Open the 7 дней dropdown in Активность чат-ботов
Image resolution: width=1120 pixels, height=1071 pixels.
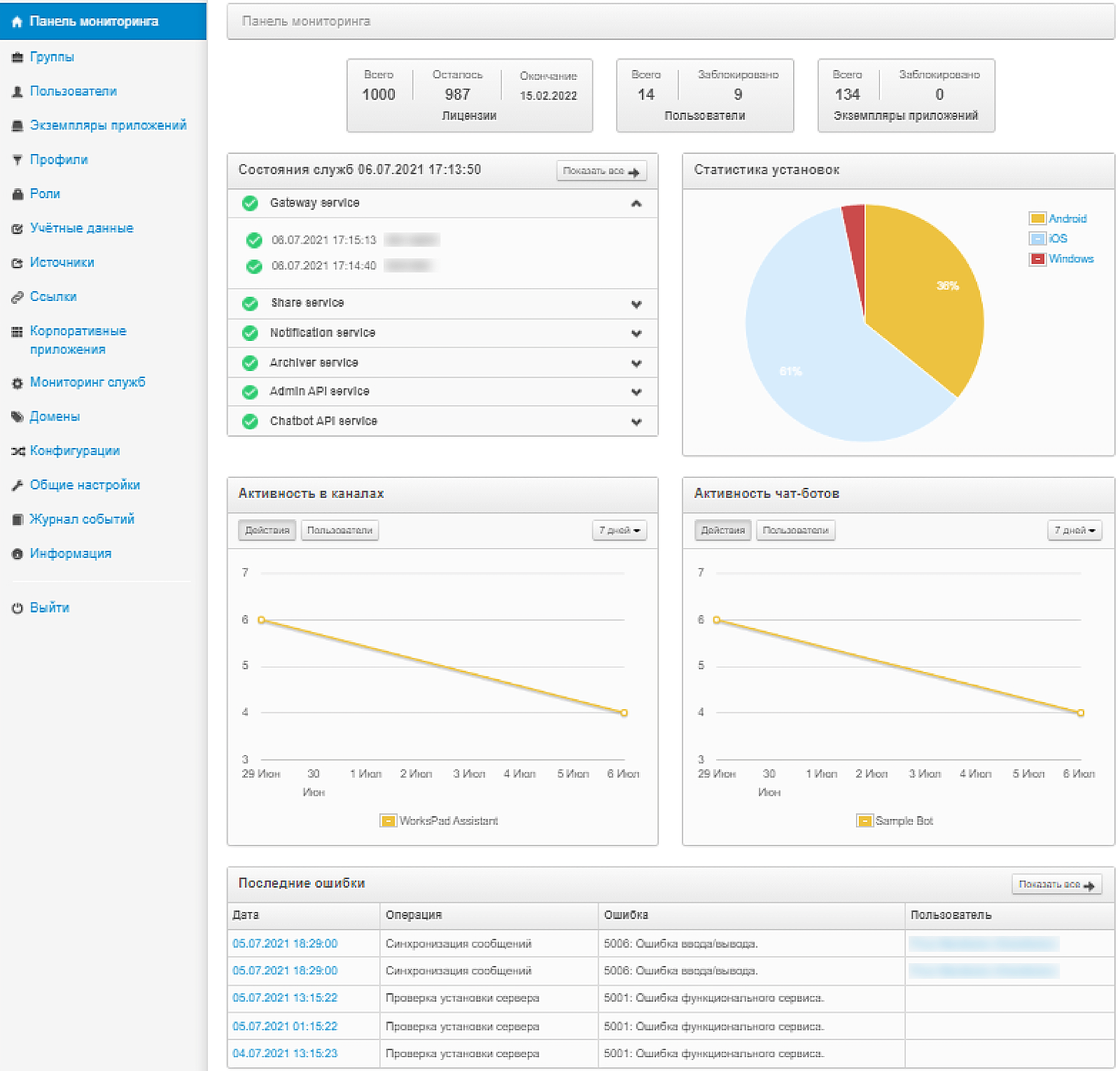(1074, 531)
